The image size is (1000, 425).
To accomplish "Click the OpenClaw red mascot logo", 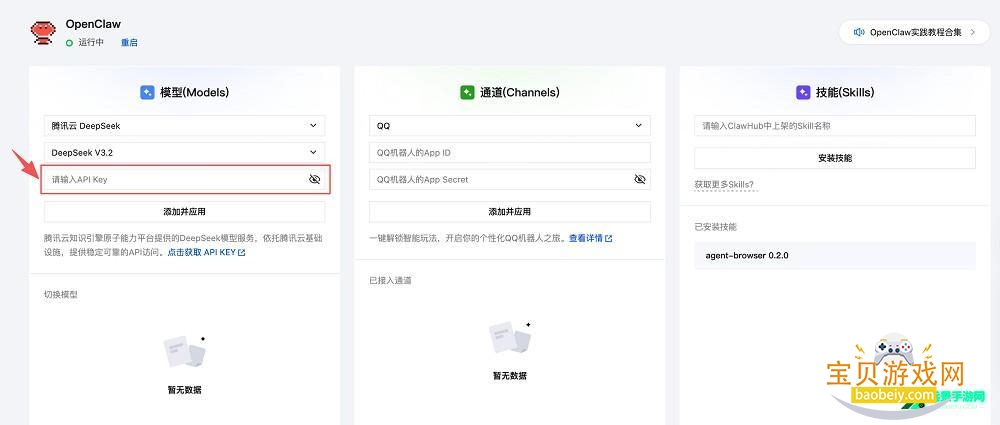I will (43, 33).
